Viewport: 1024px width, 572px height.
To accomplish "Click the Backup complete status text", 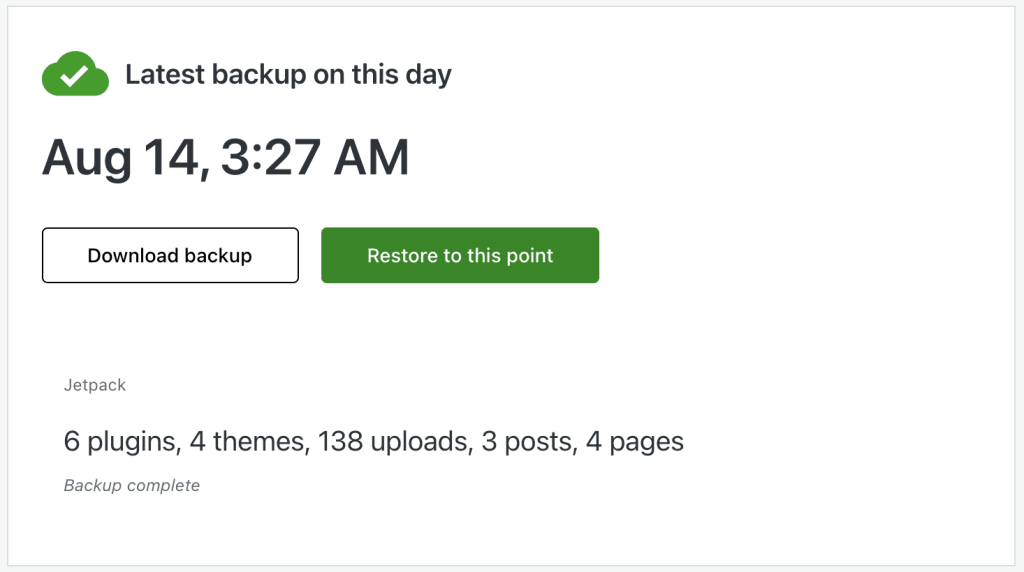I will (132, 486).
